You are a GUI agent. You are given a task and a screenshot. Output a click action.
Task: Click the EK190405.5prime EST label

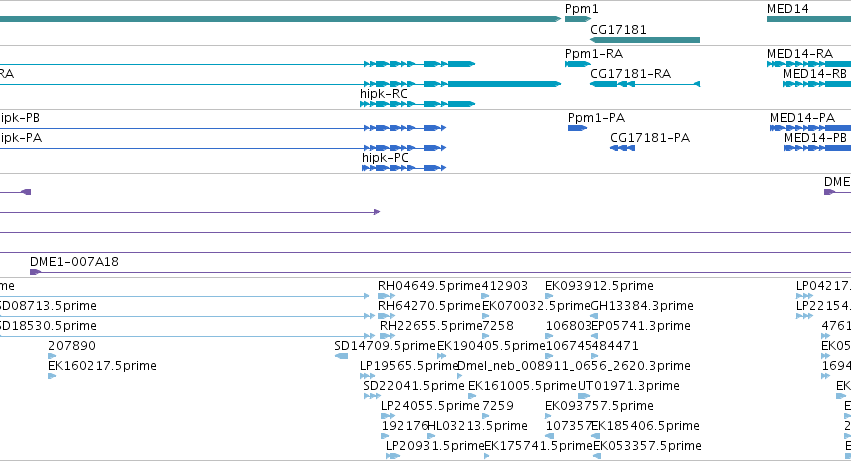(x=491, y=346)
